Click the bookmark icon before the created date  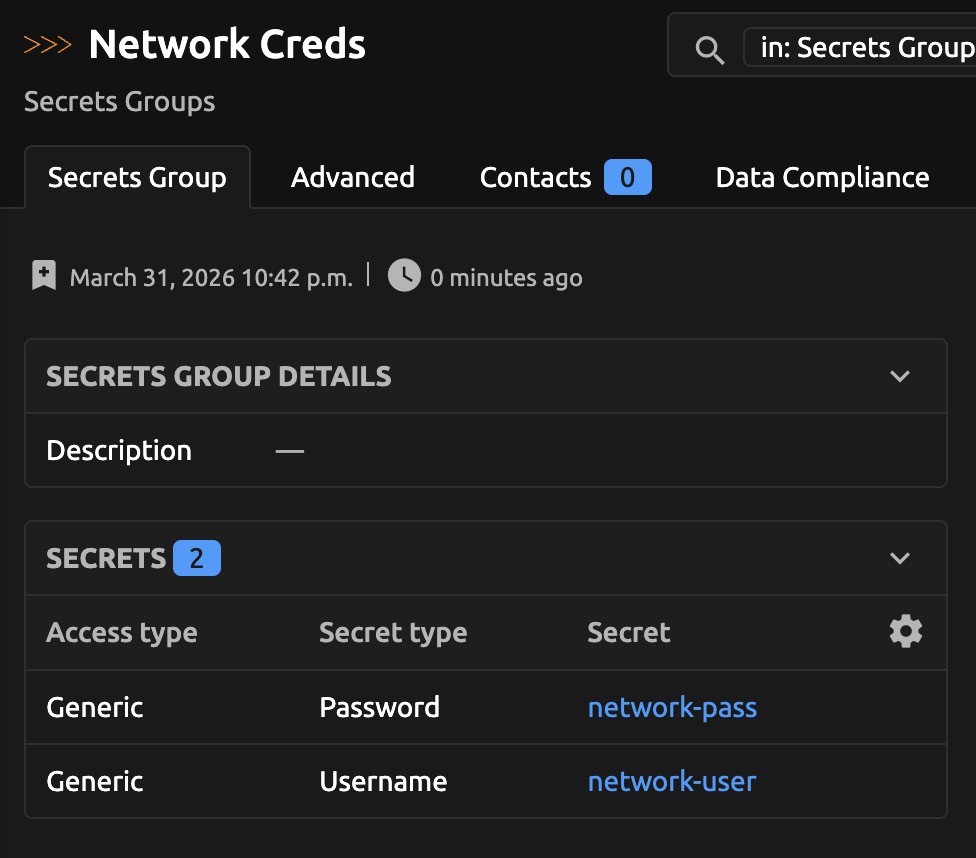[x=44, y=276]
